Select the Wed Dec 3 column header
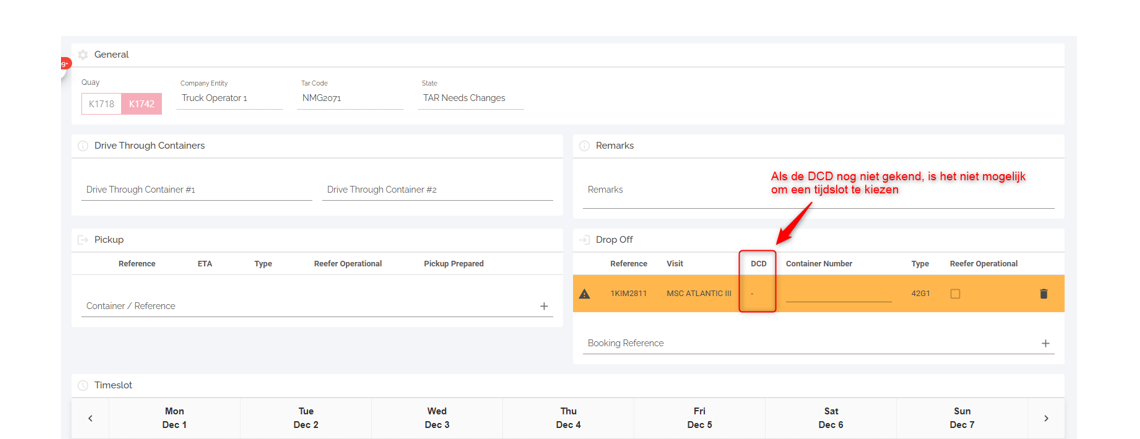Screen dimensions: 1140x439 tap(437, 418)
